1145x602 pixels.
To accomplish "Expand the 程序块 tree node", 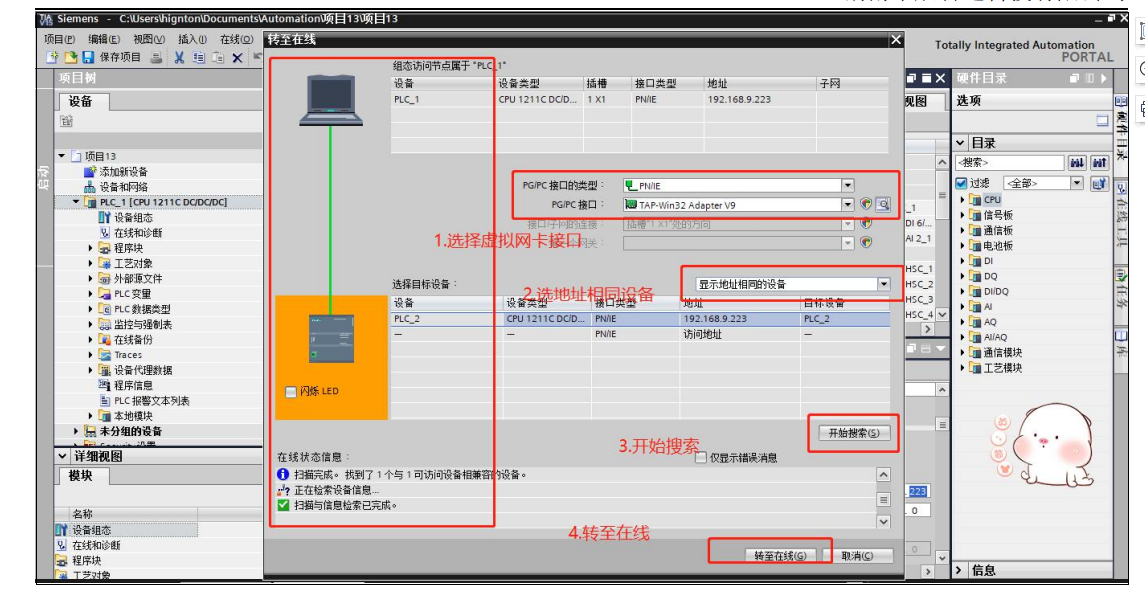I will (x=91, y=248).
